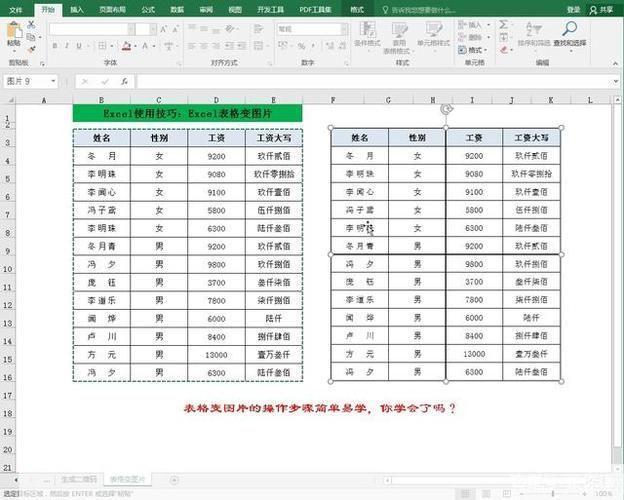Click the Copy icon
The image size is (624, 500).
[31, 37]
